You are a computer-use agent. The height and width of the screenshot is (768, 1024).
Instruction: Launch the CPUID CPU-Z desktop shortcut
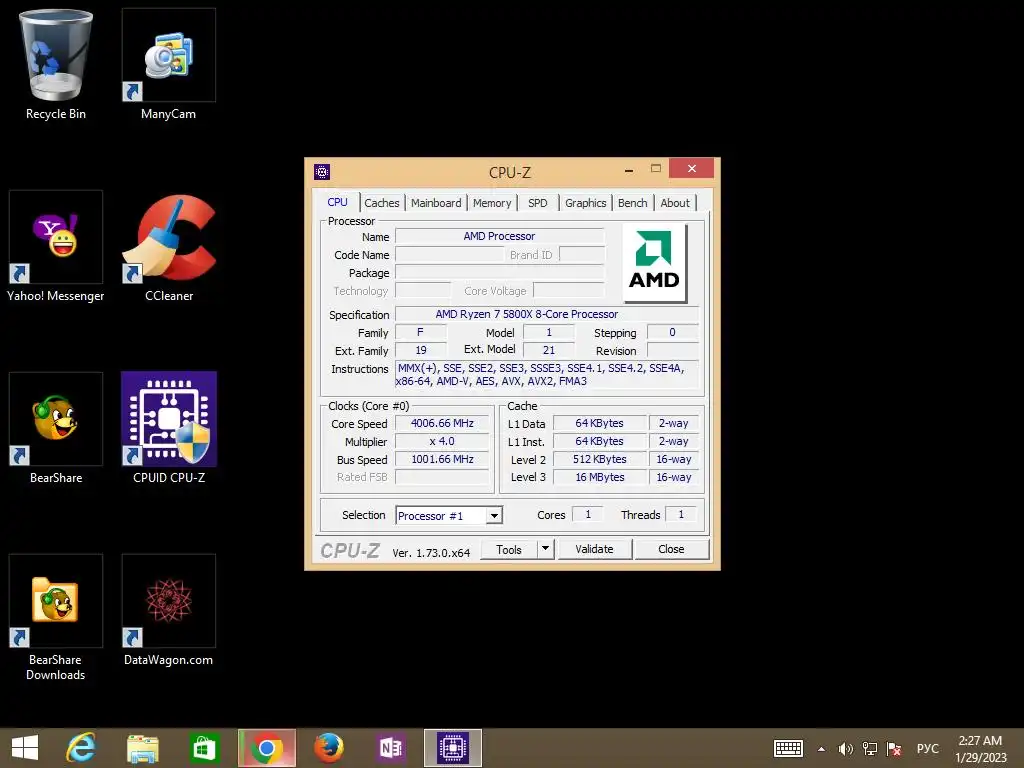click(168, 428)
